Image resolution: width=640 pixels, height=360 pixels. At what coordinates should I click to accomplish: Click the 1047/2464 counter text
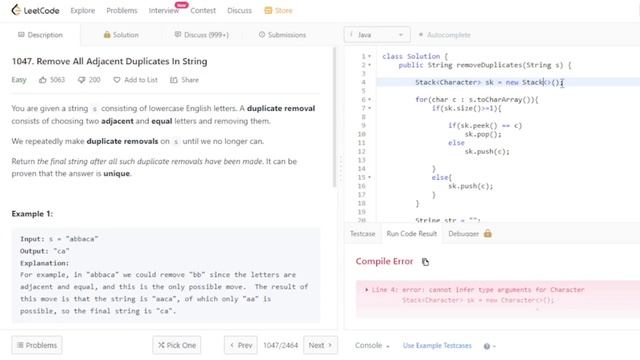[x=280, y=345]
